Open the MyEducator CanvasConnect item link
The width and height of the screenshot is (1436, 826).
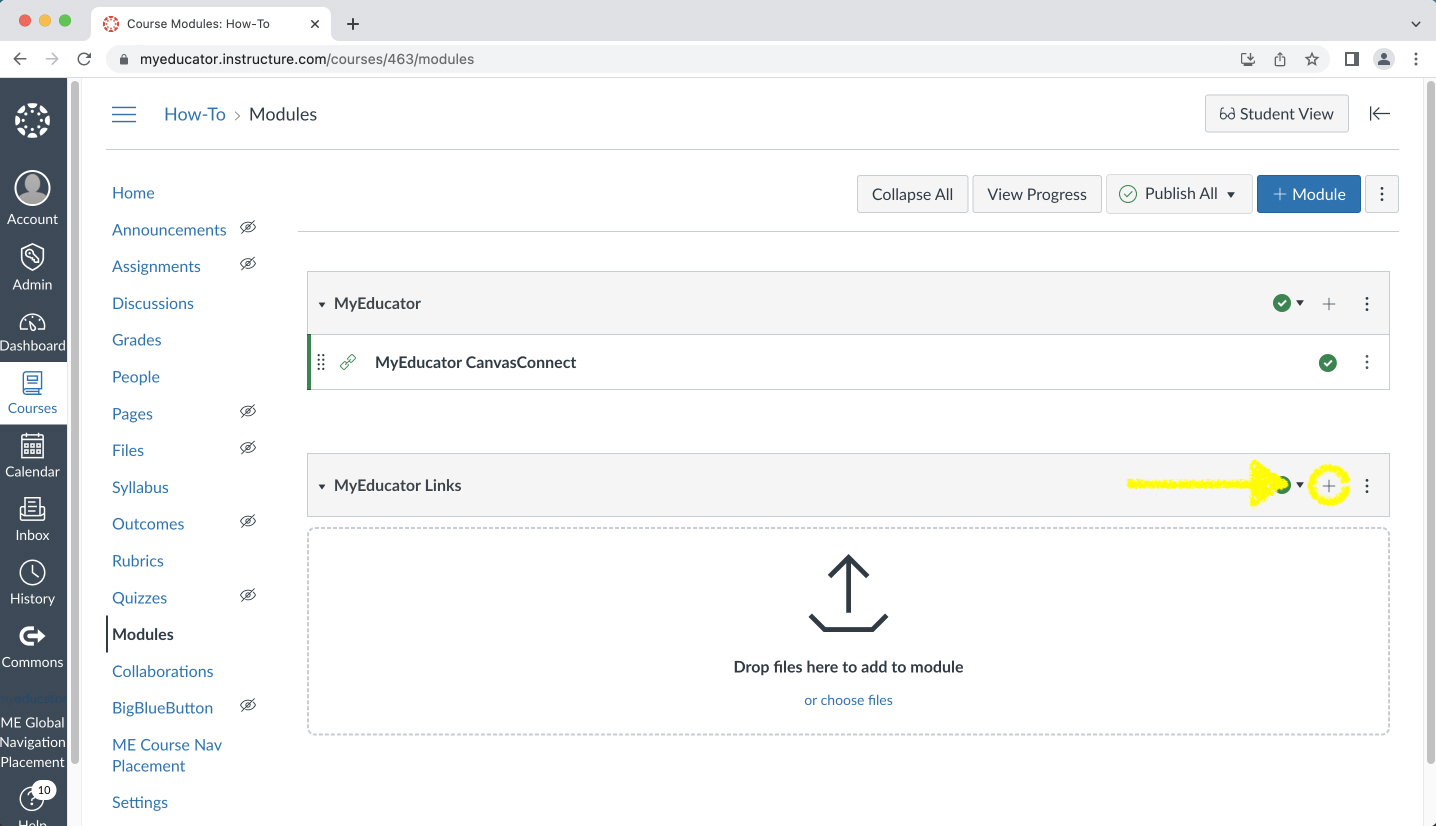[x=475, y=362]
